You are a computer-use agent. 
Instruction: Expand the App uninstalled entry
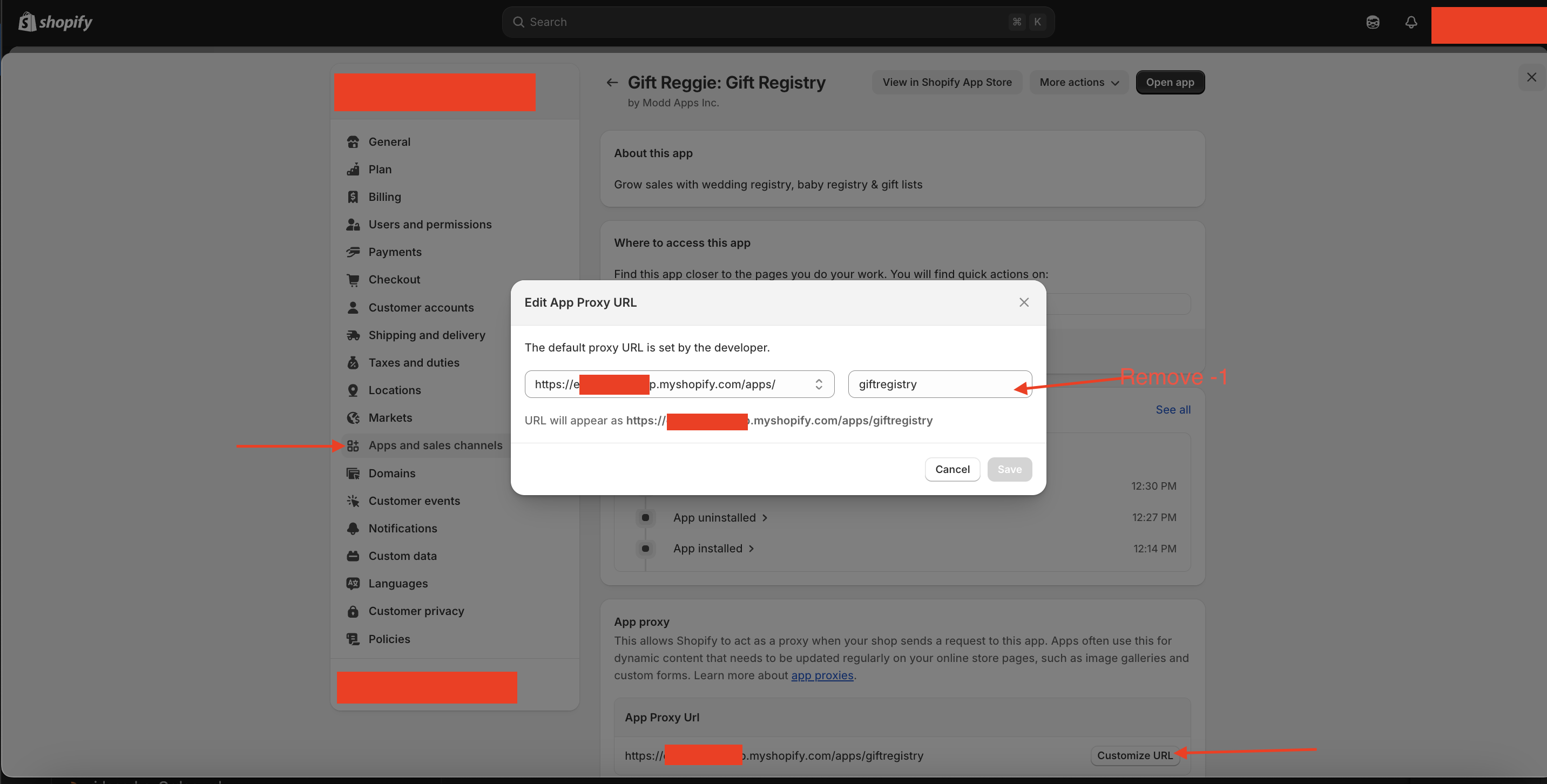tap(720, 517)
